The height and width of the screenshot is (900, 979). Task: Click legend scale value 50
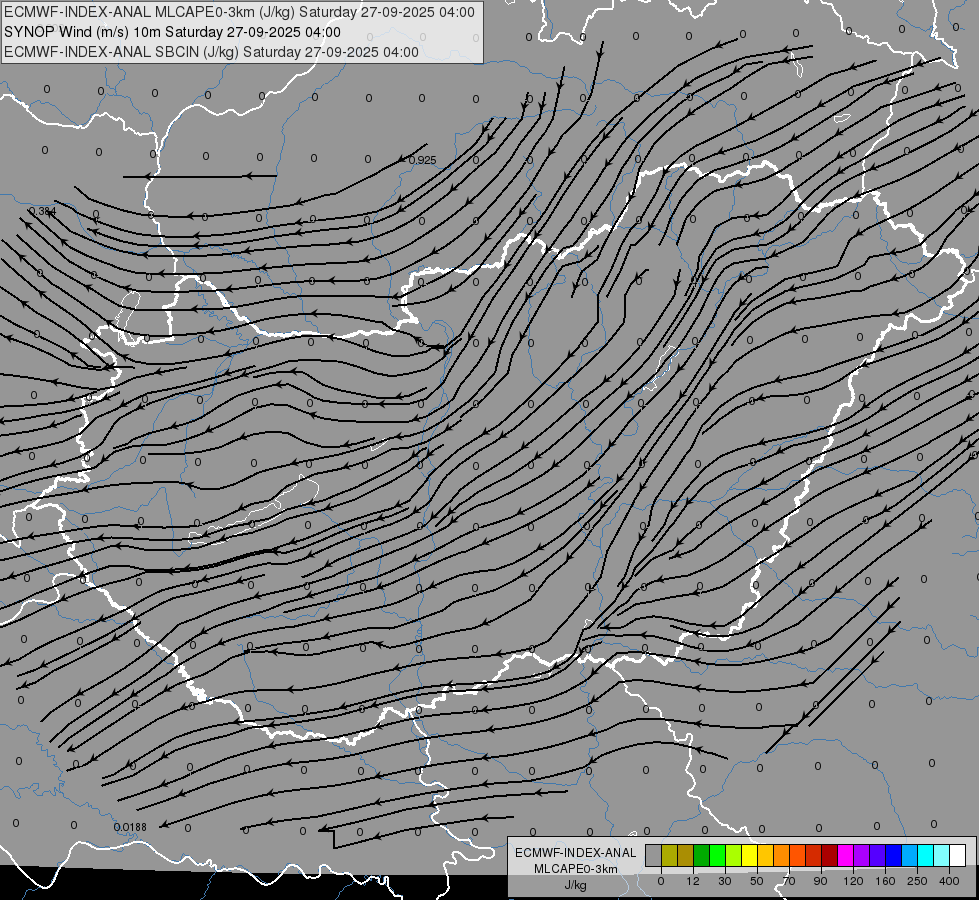[757, 881]
